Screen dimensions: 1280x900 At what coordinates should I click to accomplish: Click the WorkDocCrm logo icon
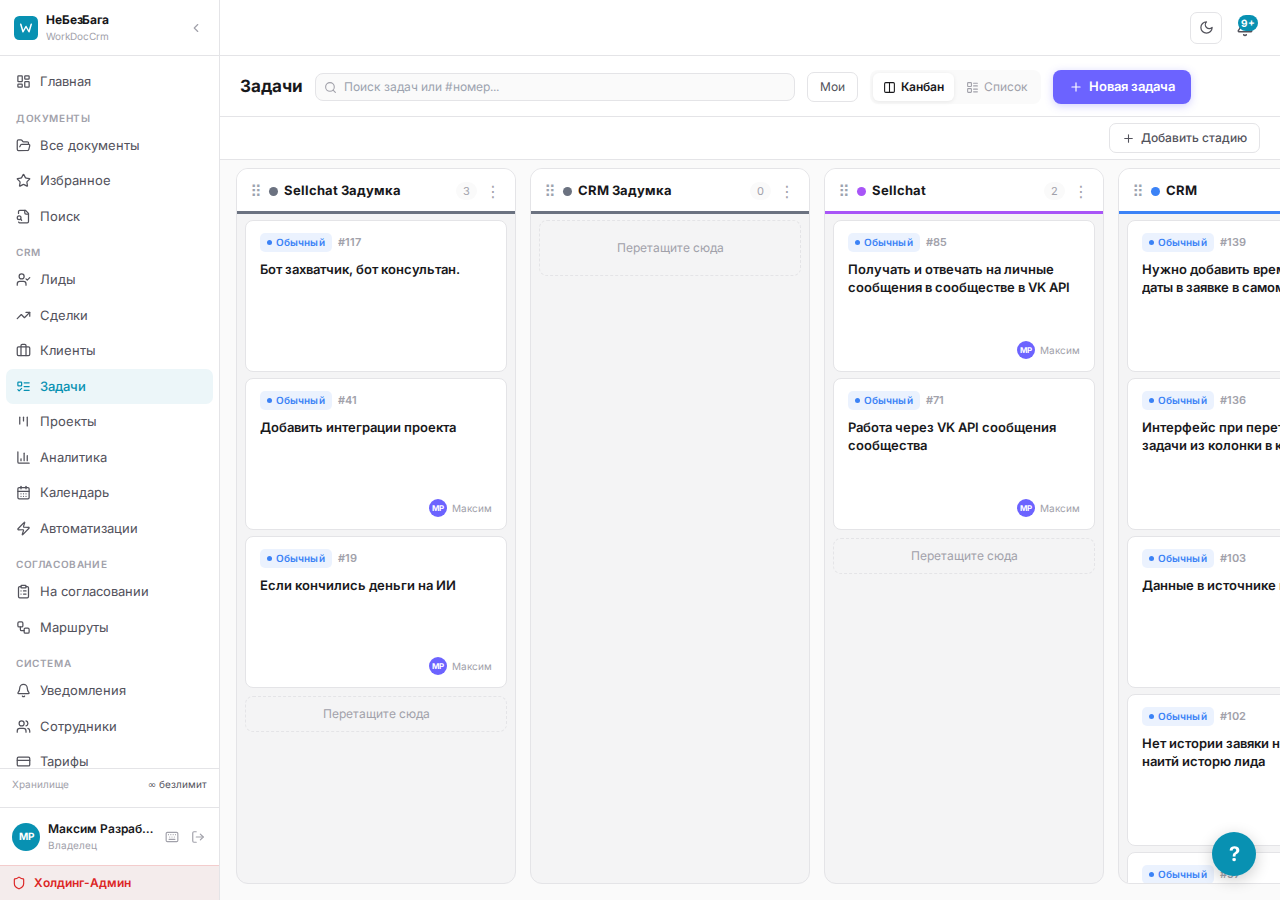pyautogui.click(x=26, y=28)
